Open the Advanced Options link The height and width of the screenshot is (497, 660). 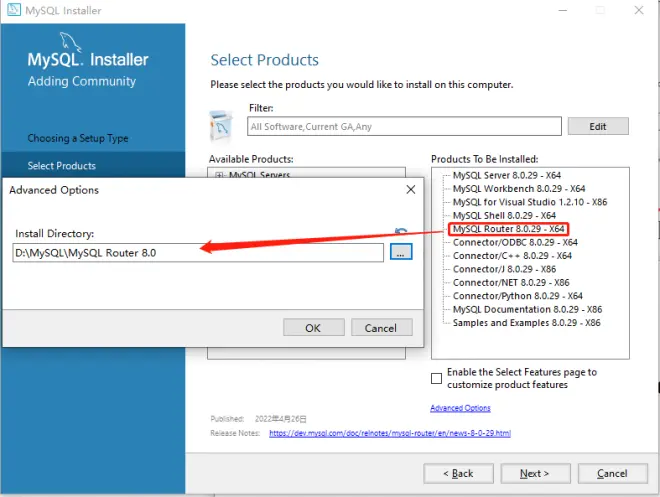click(x=460, y=408)
